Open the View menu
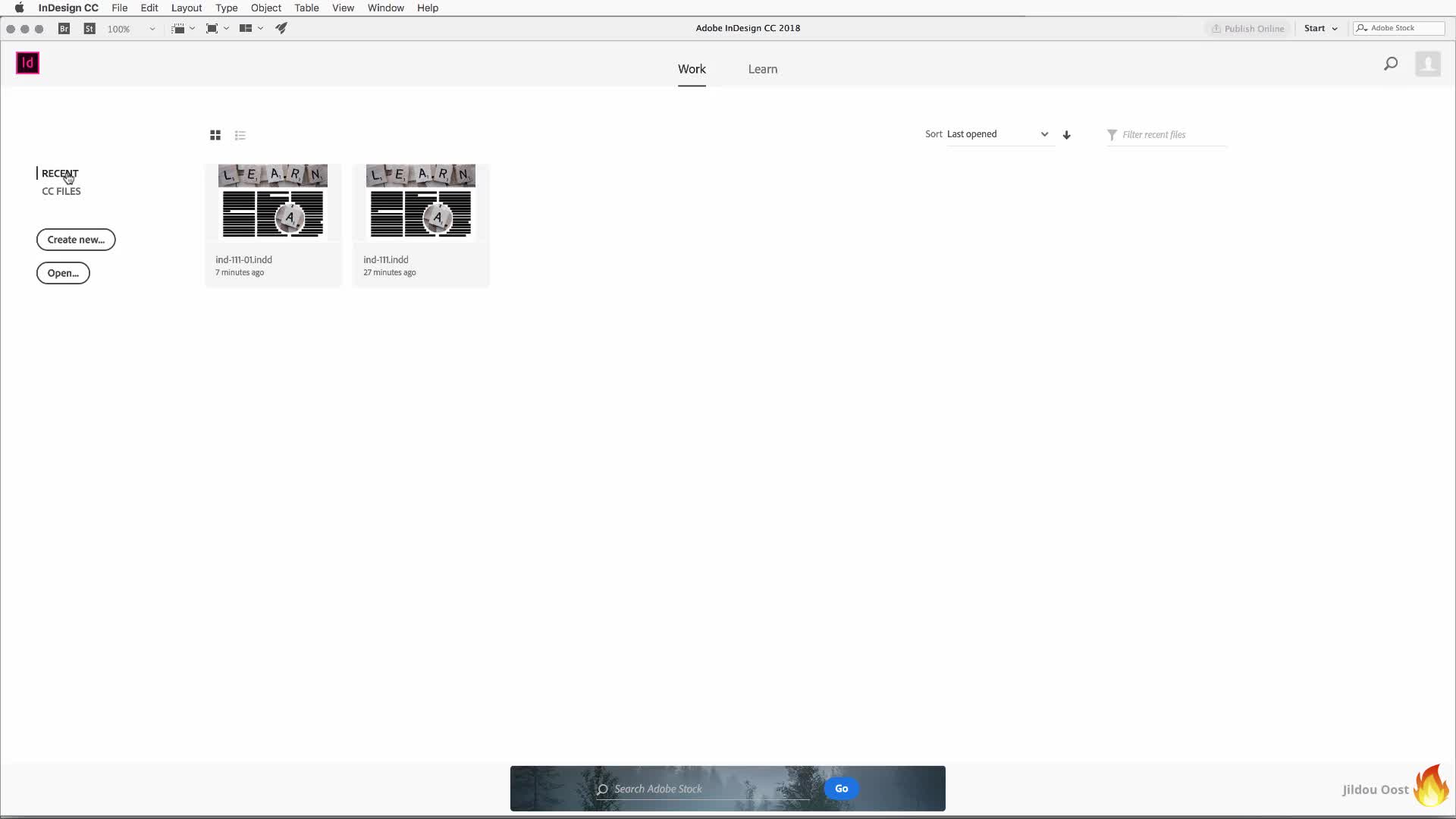Viewport: 1456px width, 819px height. 343,8
